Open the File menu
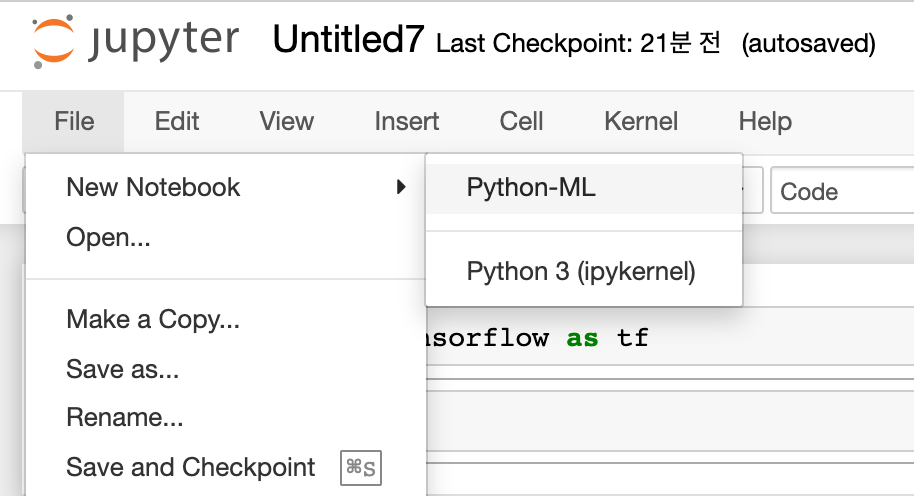The image size is (914, 496). [74, 121]
